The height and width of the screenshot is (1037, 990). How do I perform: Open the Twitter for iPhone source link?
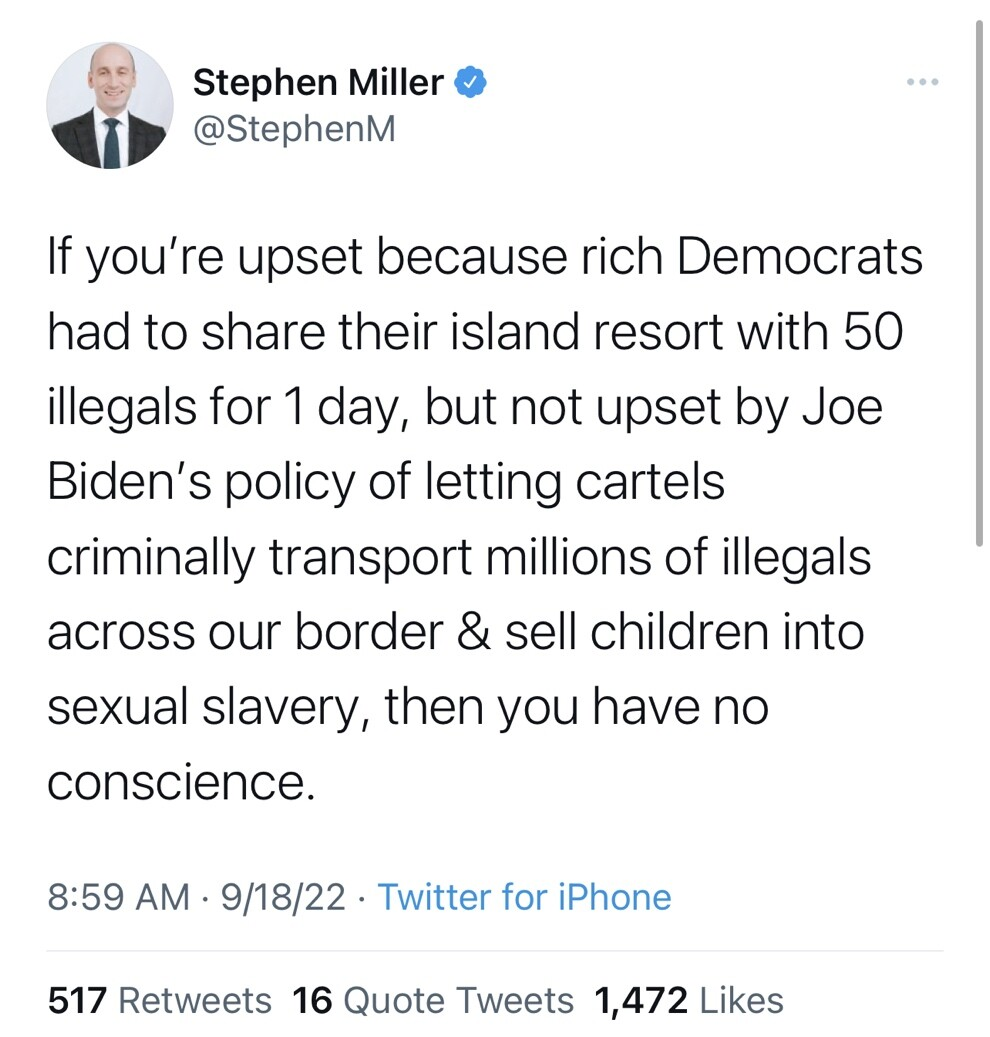[x=524, y=896]
